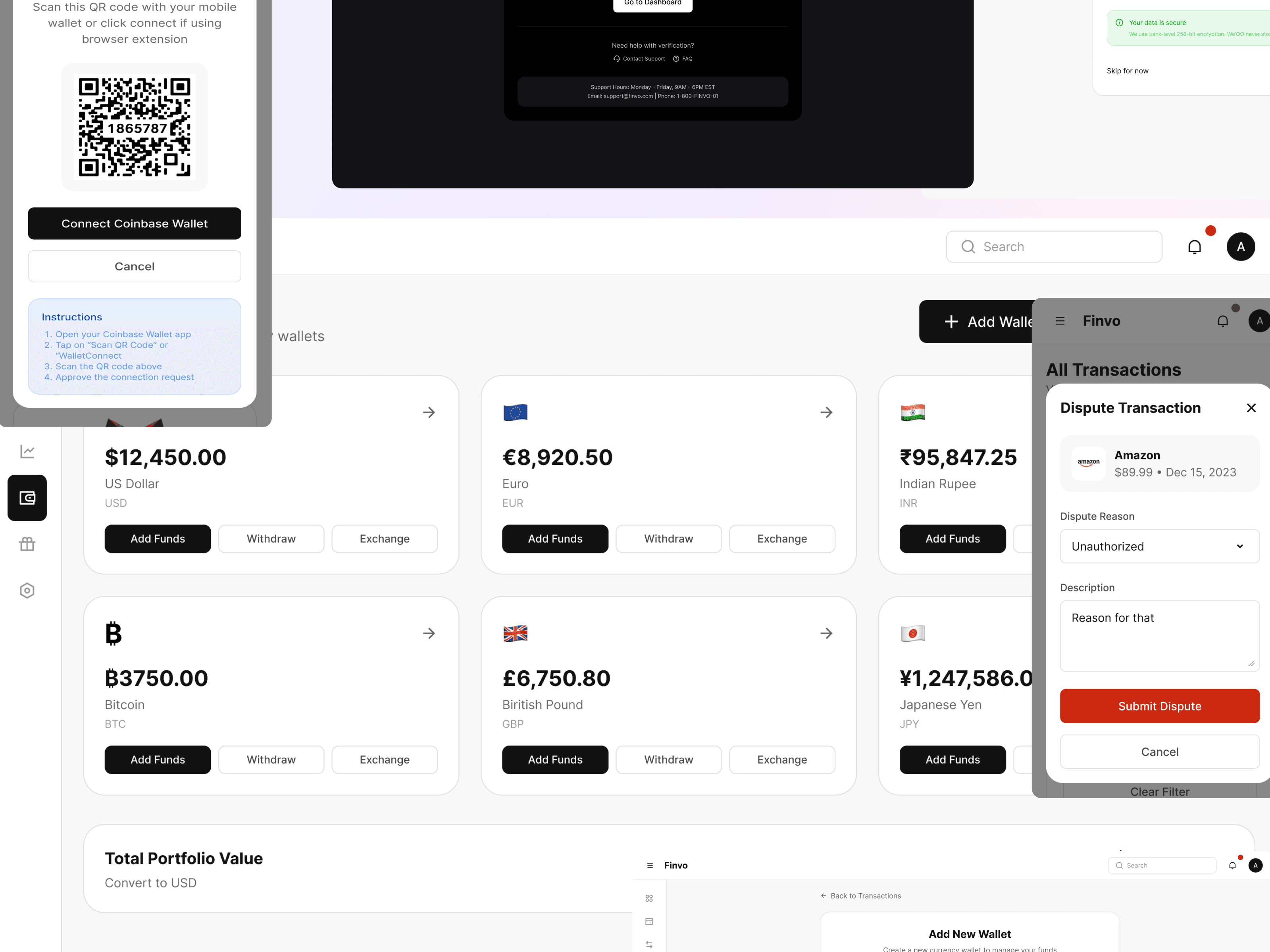Open the analytics chart sidebar icon
The width and height of the screenshot is (1270, 952).
(27, 452)
